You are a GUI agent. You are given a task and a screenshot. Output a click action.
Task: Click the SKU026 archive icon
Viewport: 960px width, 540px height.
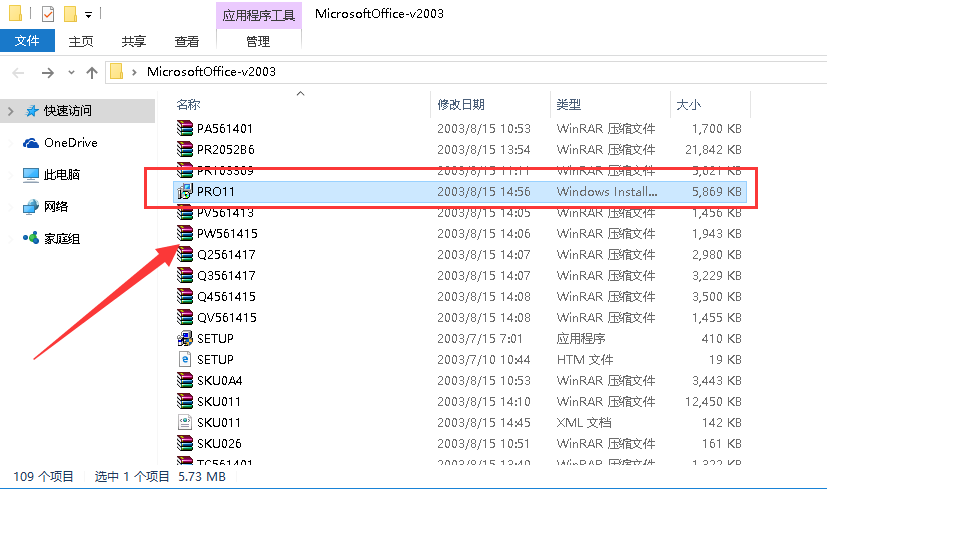coord(185,443)
